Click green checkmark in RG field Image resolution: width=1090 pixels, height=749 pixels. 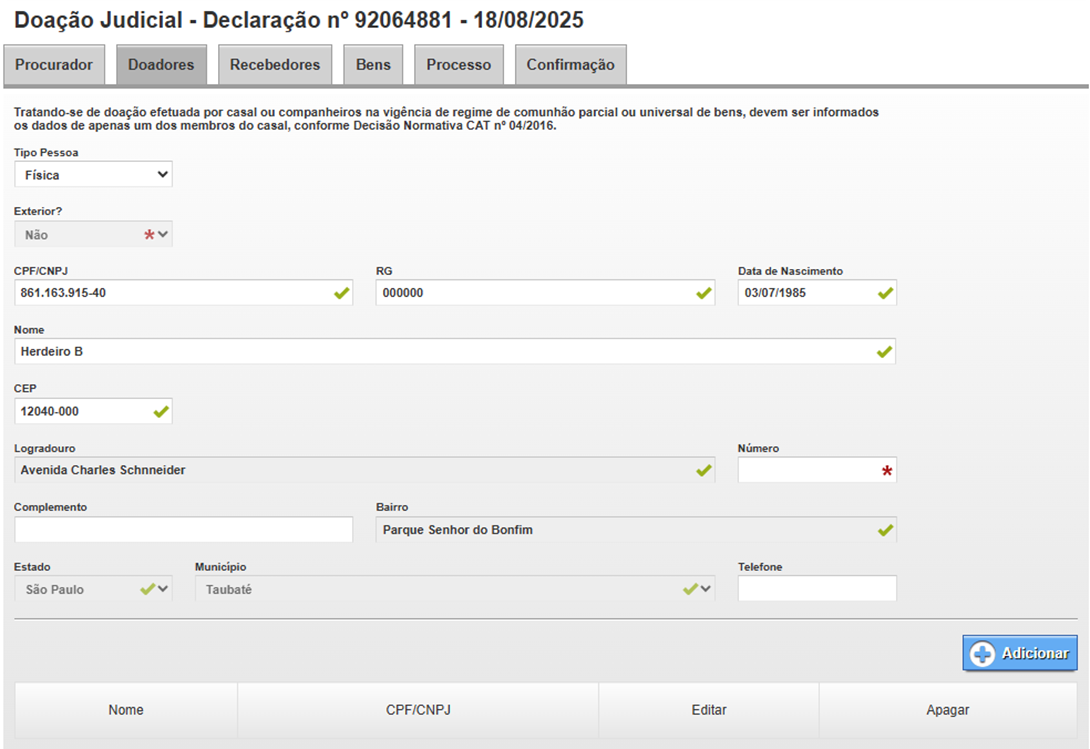pyautogui.click(x=704, y=293)
